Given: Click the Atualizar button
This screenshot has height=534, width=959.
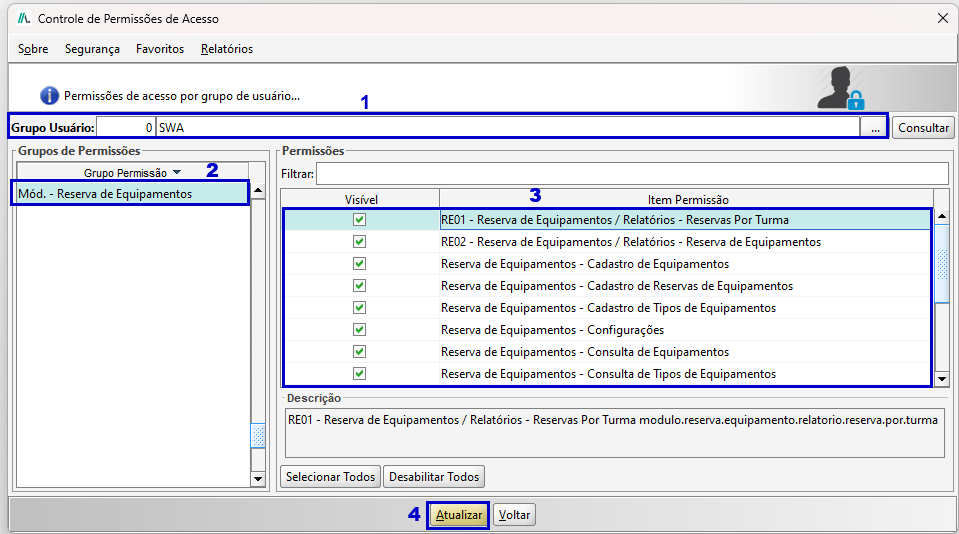Looking at the screenshot, I should [459, 515].
